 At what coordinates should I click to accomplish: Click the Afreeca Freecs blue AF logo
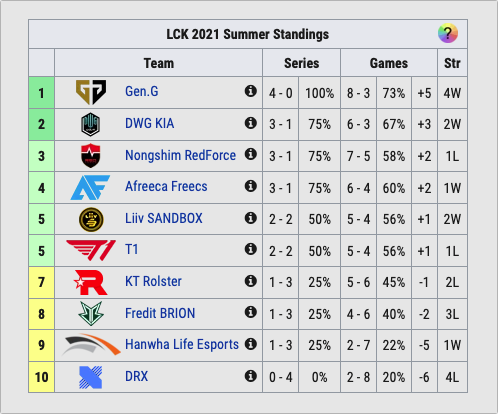[90, 187]
